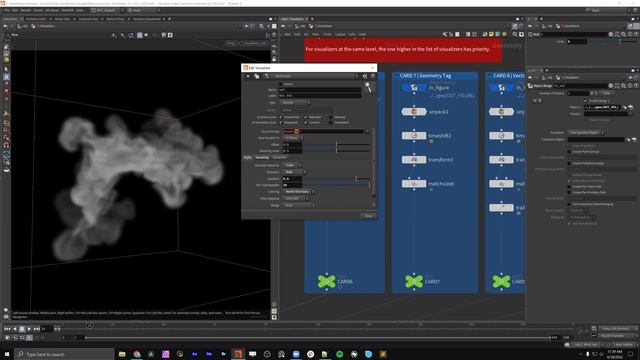Open Spotify from the taskbar
The height and width of the screenshot is (360, 640).
[x=340, y=354]
